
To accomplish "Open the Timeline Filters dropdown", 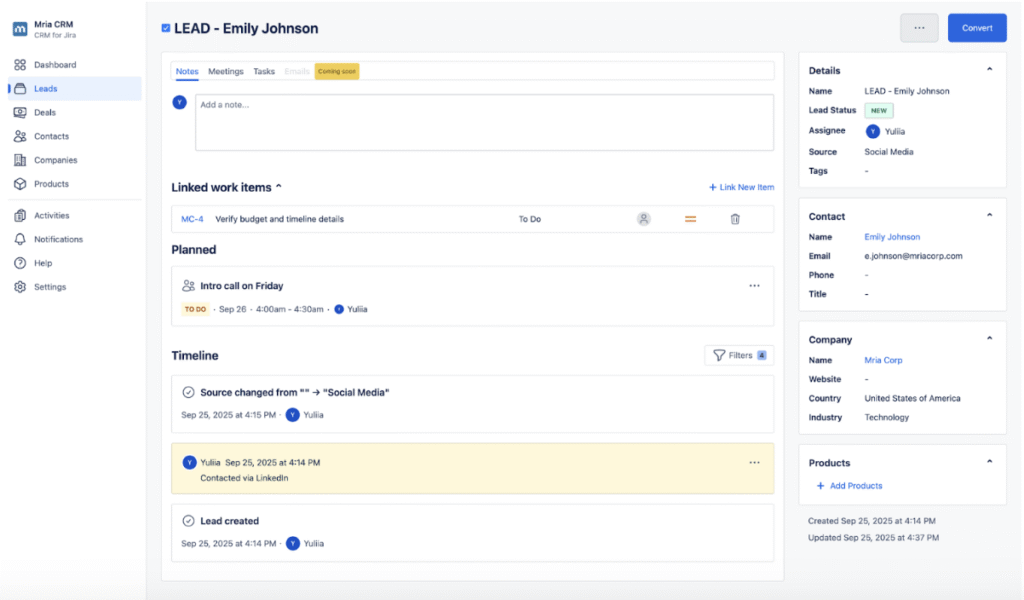I will [x=739, y=355].
